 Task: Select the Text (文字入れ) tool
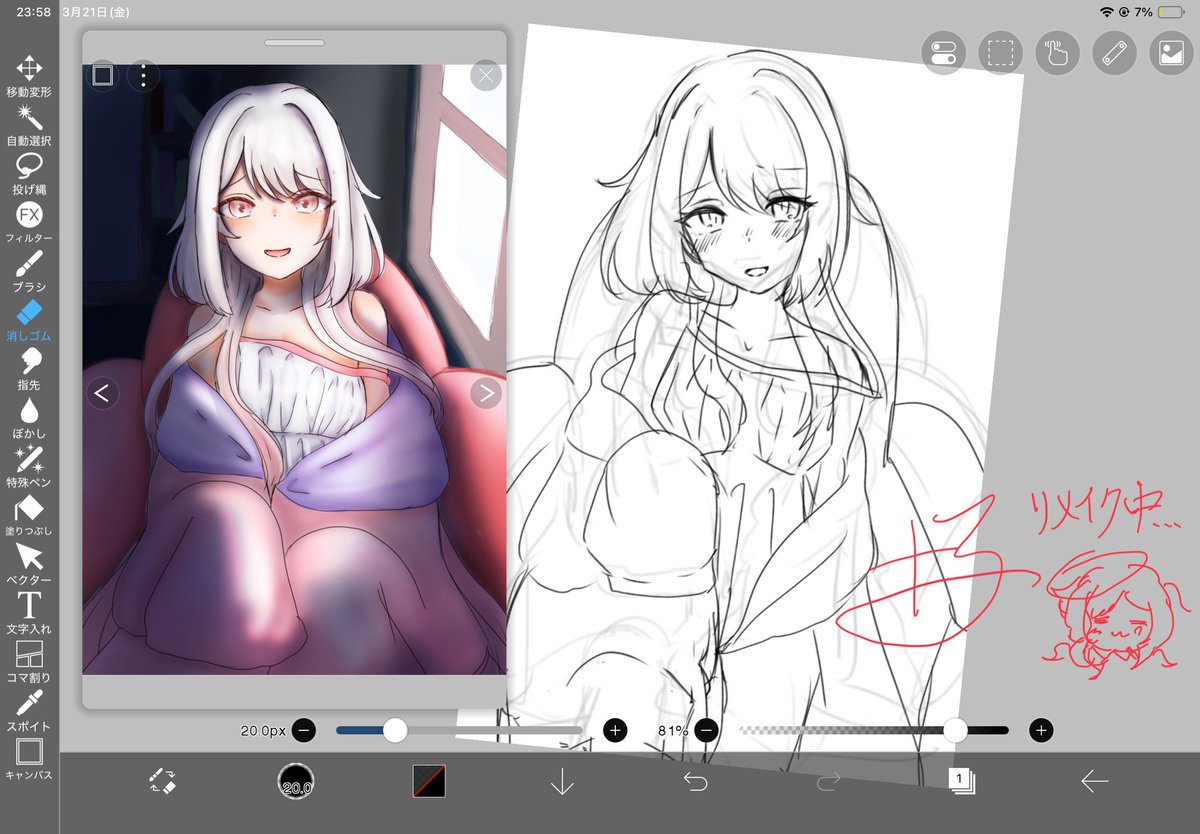29,613
